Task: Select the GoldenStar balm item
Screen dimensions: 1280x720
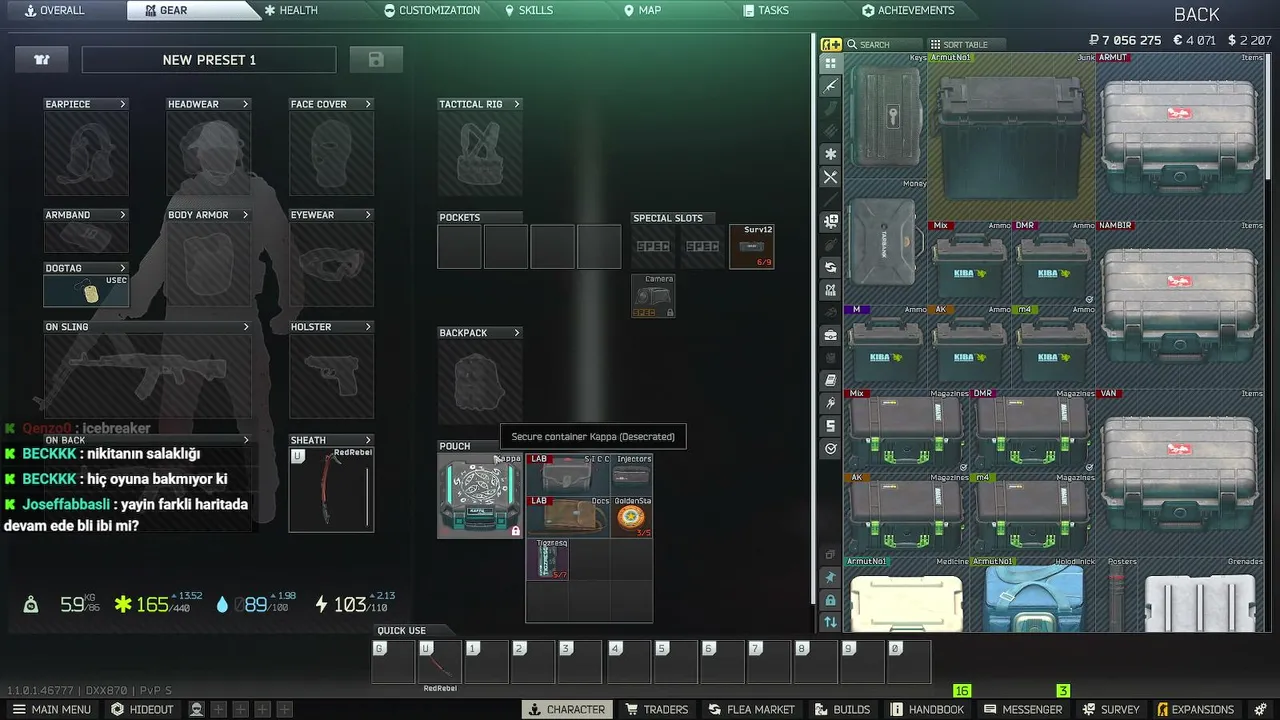Action: 632,517
